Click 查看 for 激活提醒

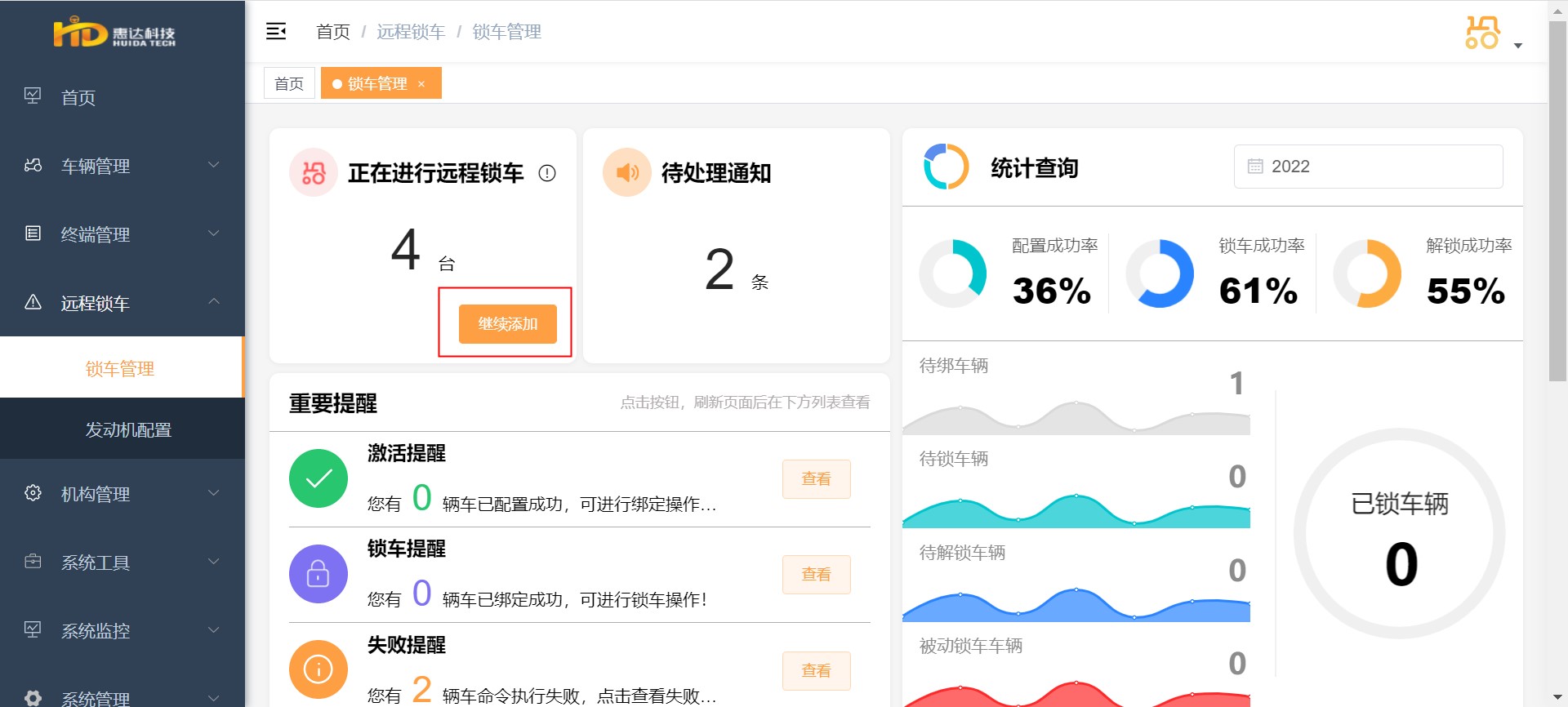tap(816, 478)
